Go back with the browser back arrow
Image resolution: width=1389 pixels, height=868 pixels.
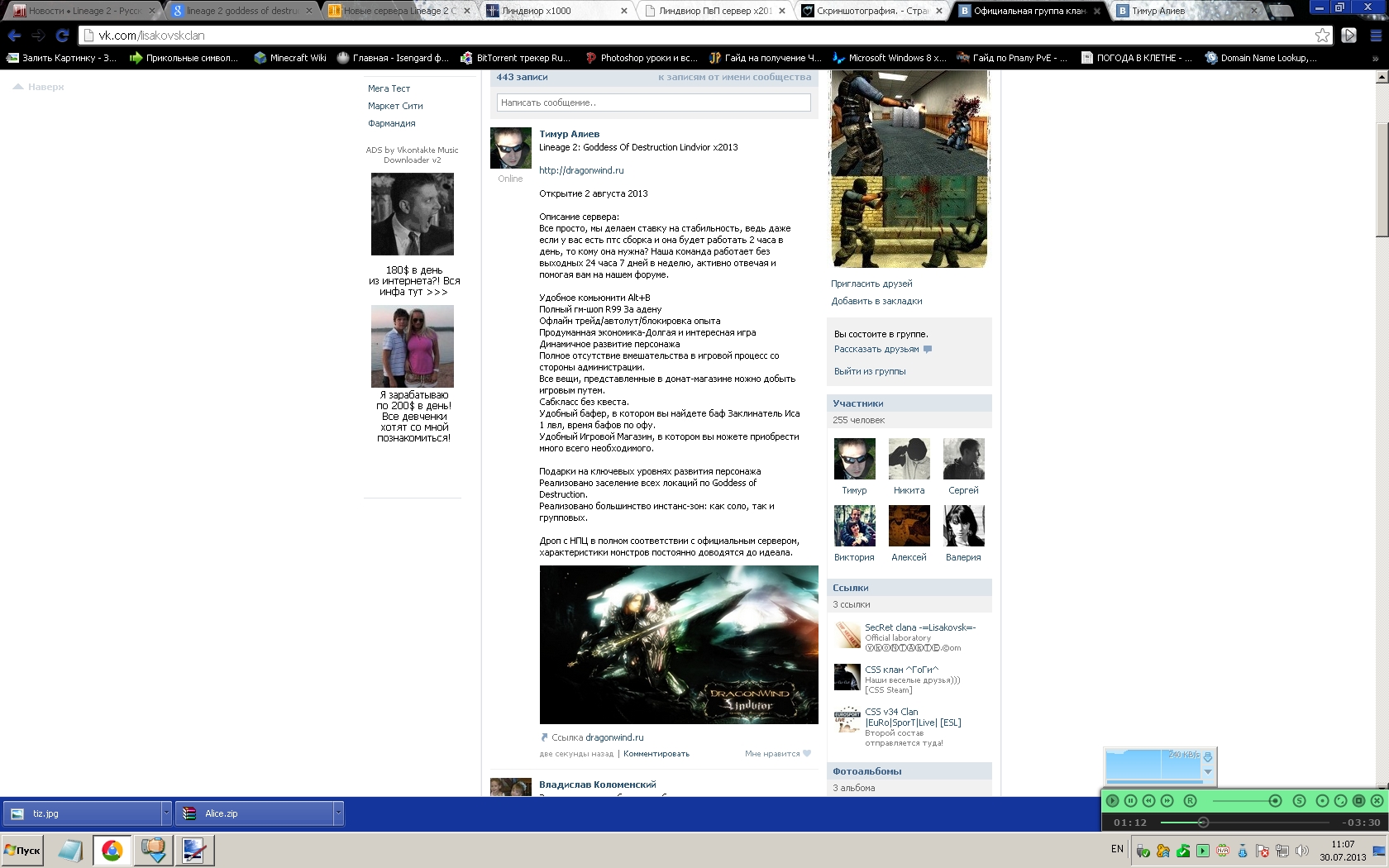pos(14,36)
